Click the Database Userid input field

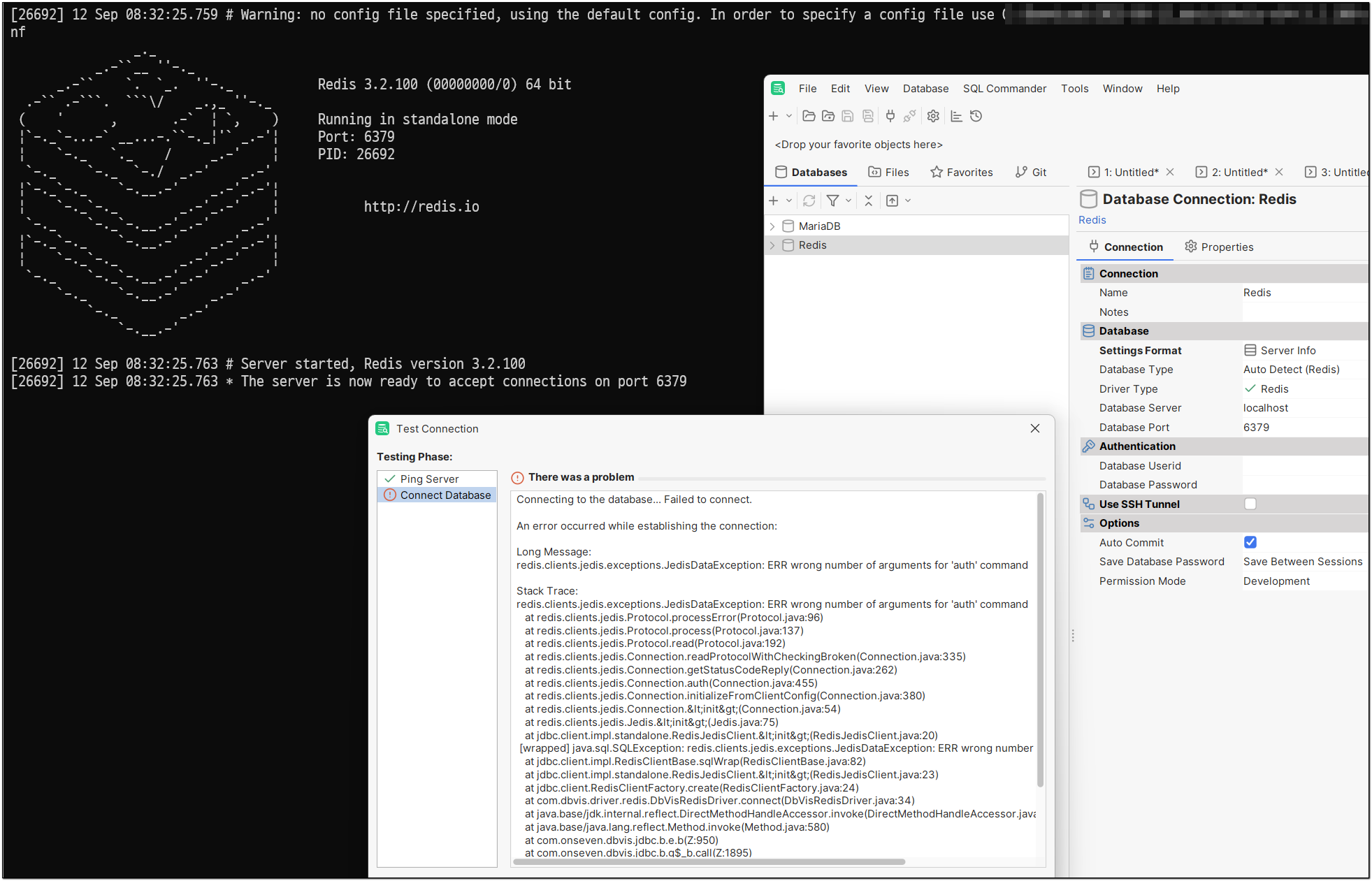tap(1304, 466)
